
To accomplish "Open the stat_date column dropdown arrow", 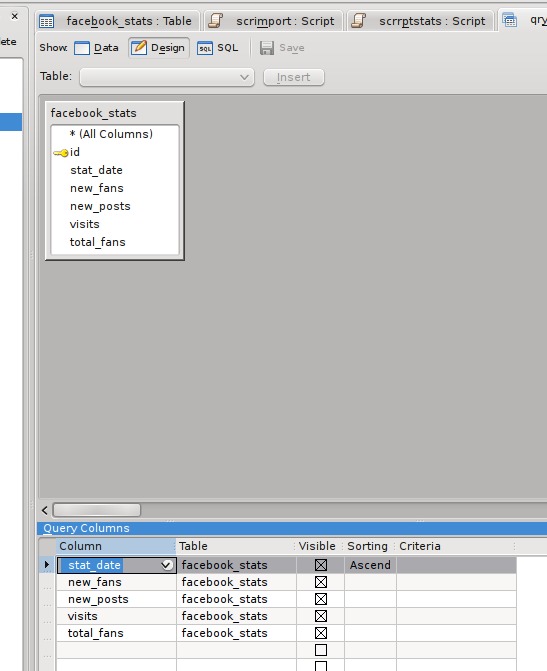I will pyautogui.click(x=166, y=565).
